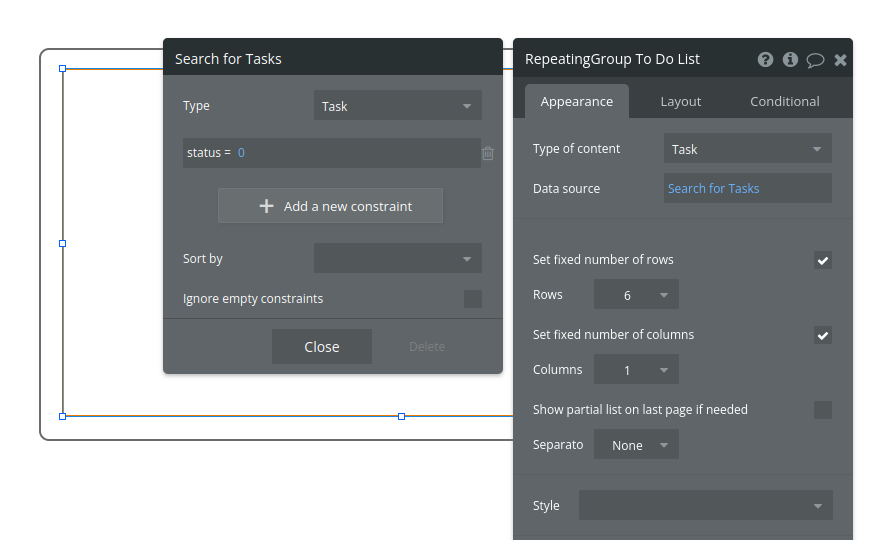Image resolution: width=882 pixels, height=540 pixels.
Task: Switch to the Conditional tab
Action: coord(785,101)
